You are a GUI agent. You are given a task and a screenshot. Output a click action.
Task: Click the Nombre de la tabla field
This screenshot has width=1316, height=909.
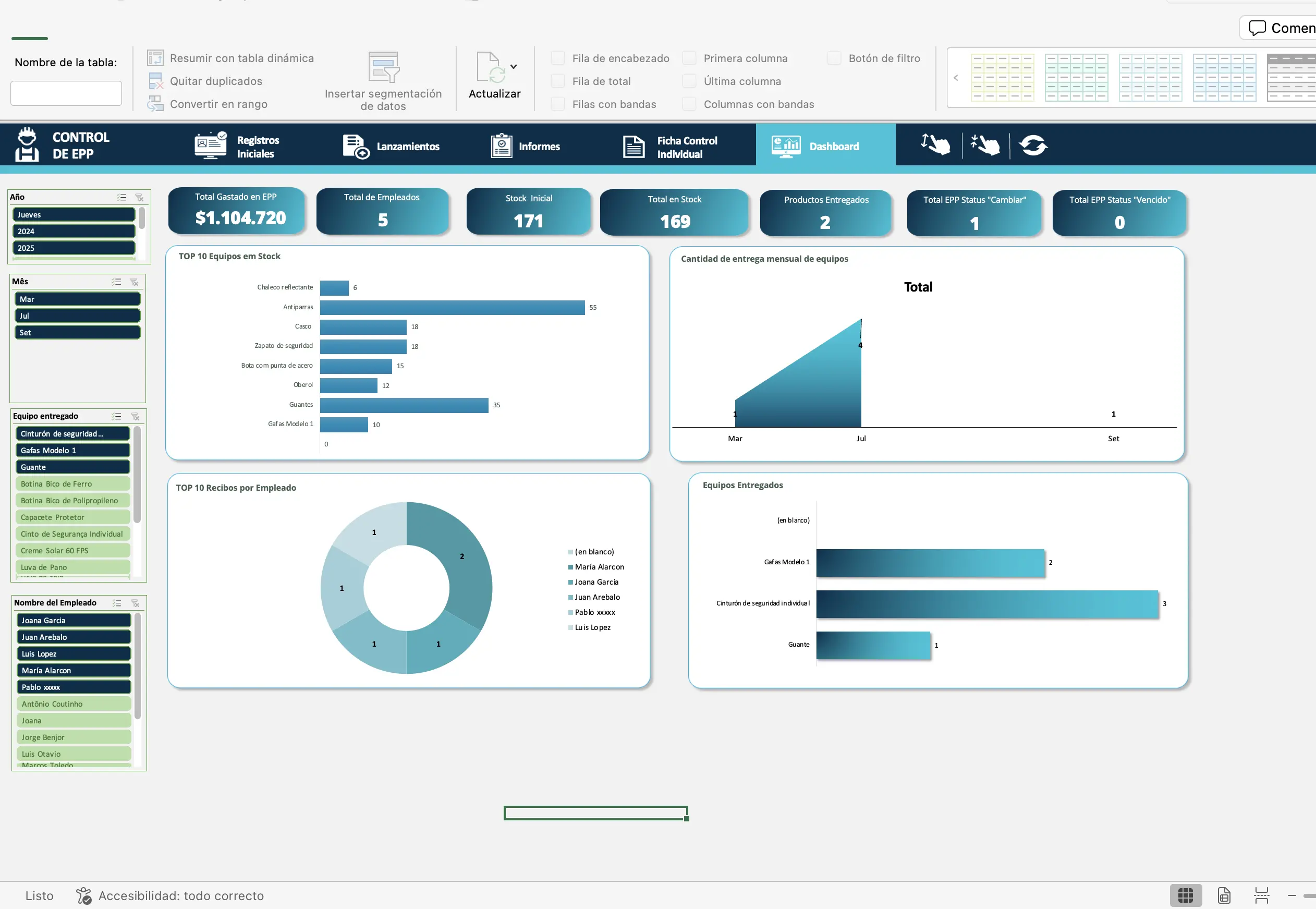pos(66,93)
